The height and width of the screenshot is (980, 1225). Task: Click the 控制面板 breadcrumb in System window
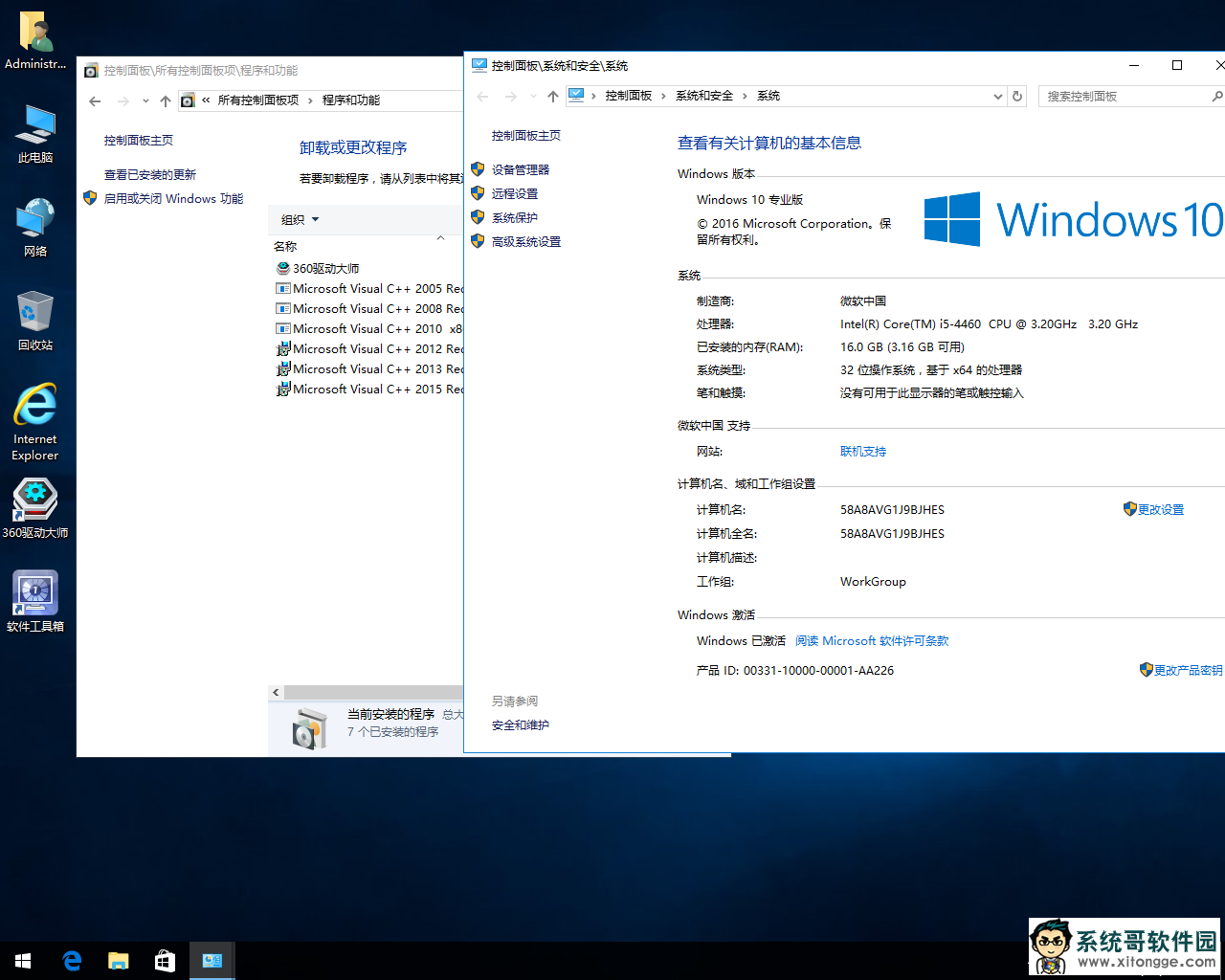point(629,96)
